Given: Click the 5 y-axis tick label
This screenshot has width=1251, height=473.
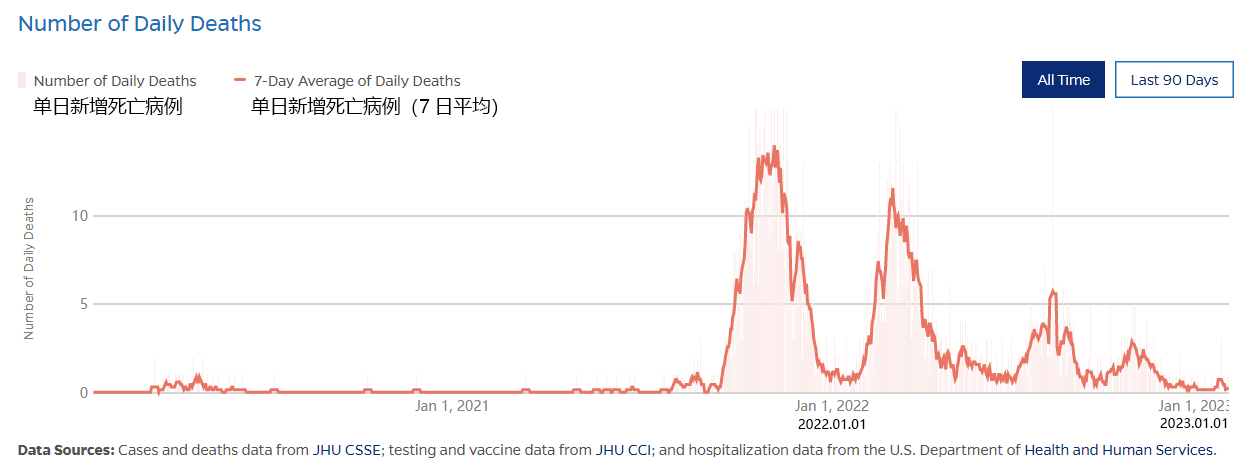Looking at the screenshot, I should pyautogui.click(x=84, y=304).
